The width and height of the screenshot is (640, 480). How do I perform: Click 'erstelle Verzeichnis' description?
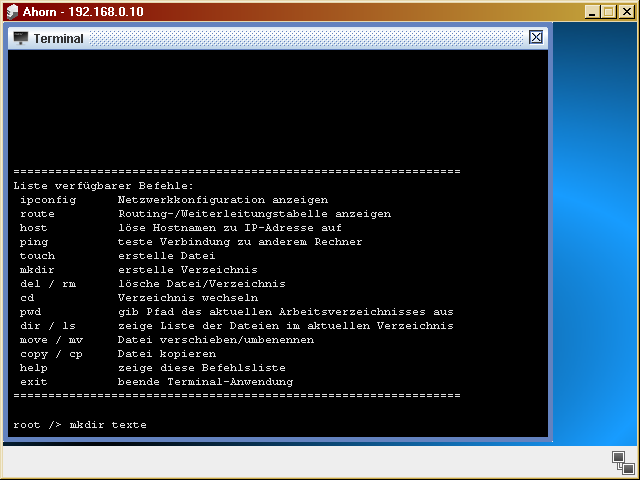click(x=188, y=270)
